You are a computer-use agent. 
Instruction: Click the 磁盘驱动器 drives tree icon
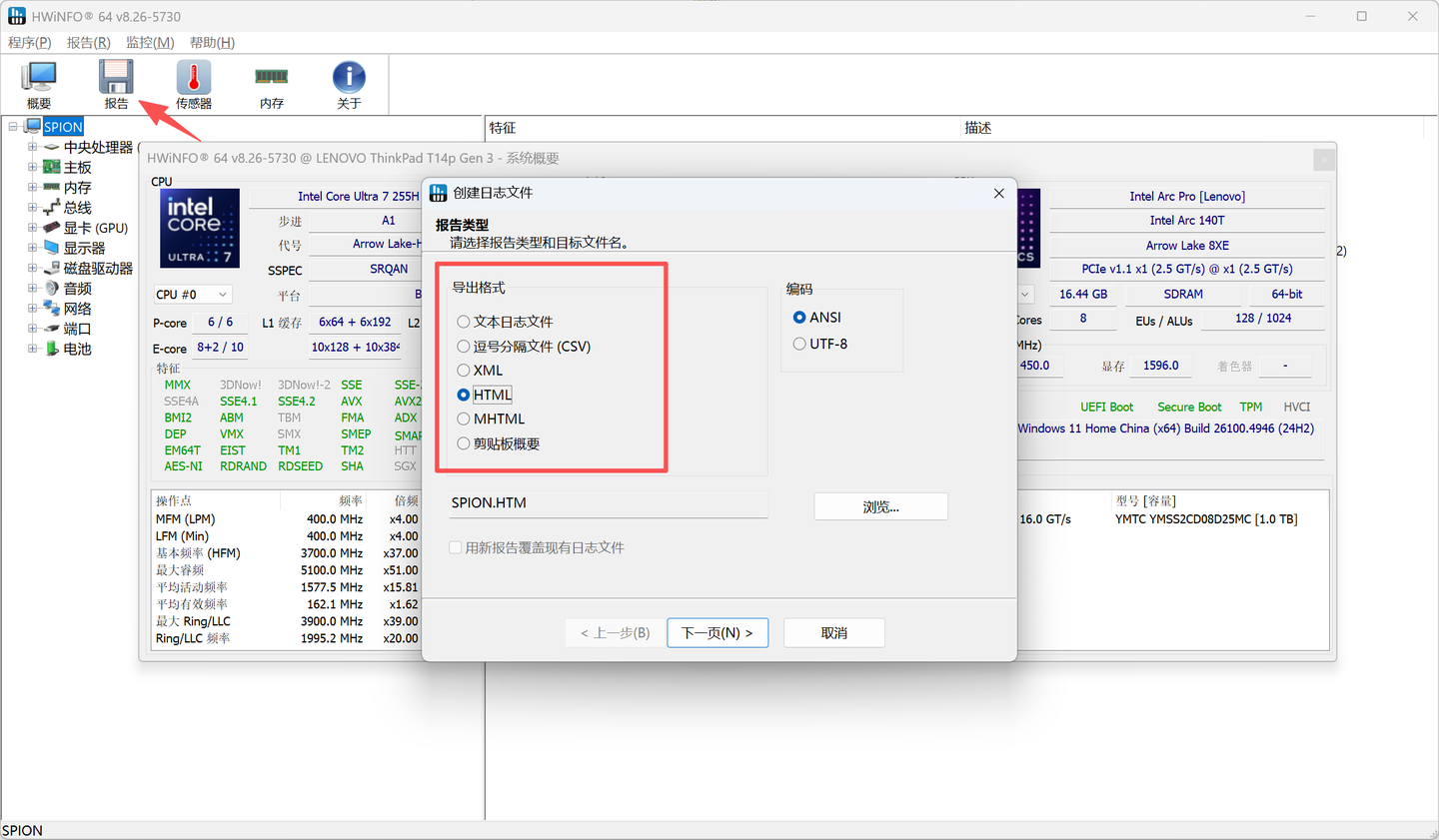(x=52, y=268)
